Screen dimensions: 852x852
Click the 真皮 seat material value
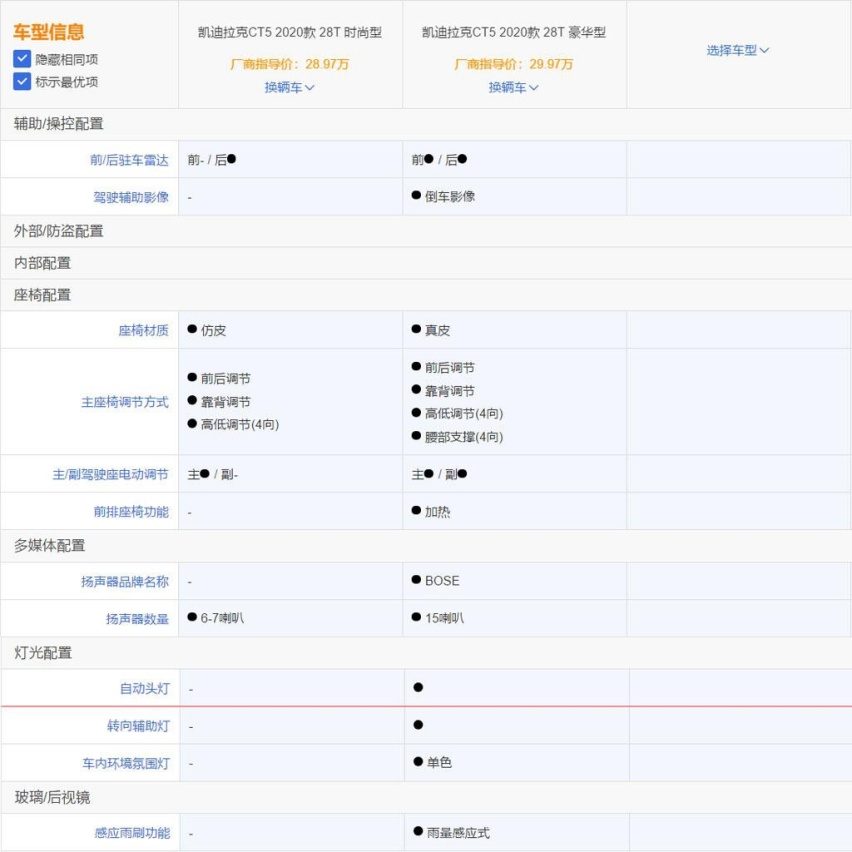[x=431, y=330]
